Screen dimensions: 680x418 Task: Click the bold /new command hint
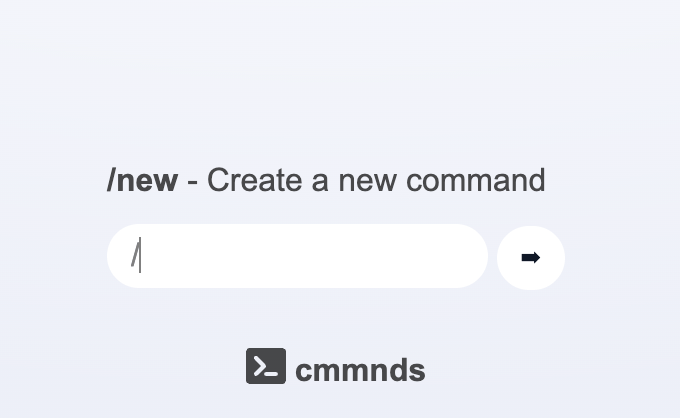(143, 181)
